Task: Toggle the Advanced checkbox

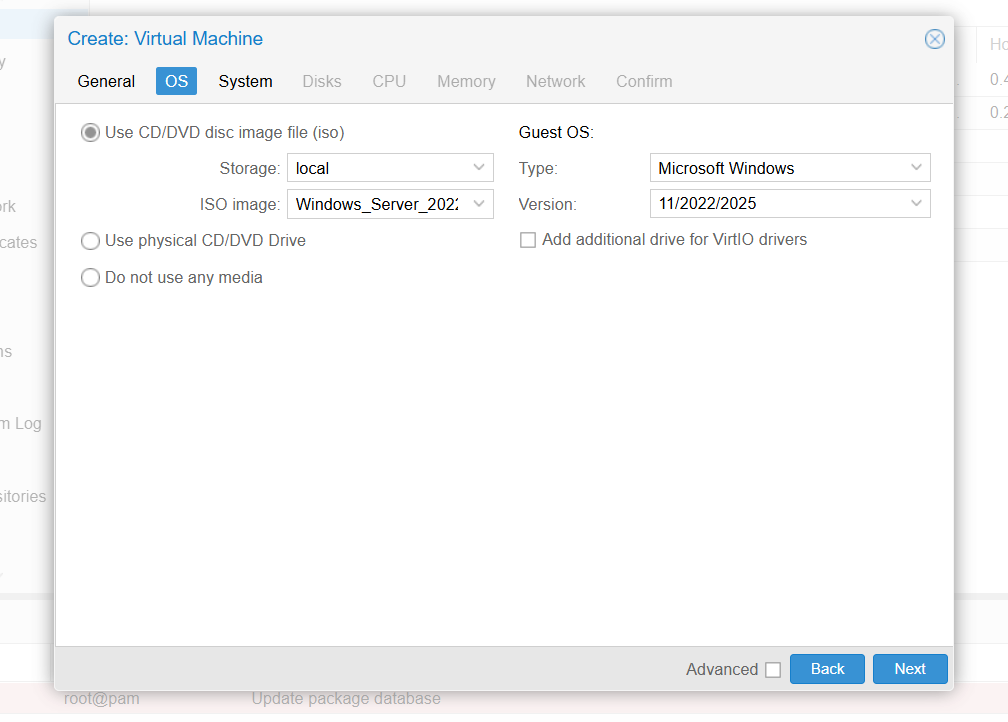Action: click(773, 670)
